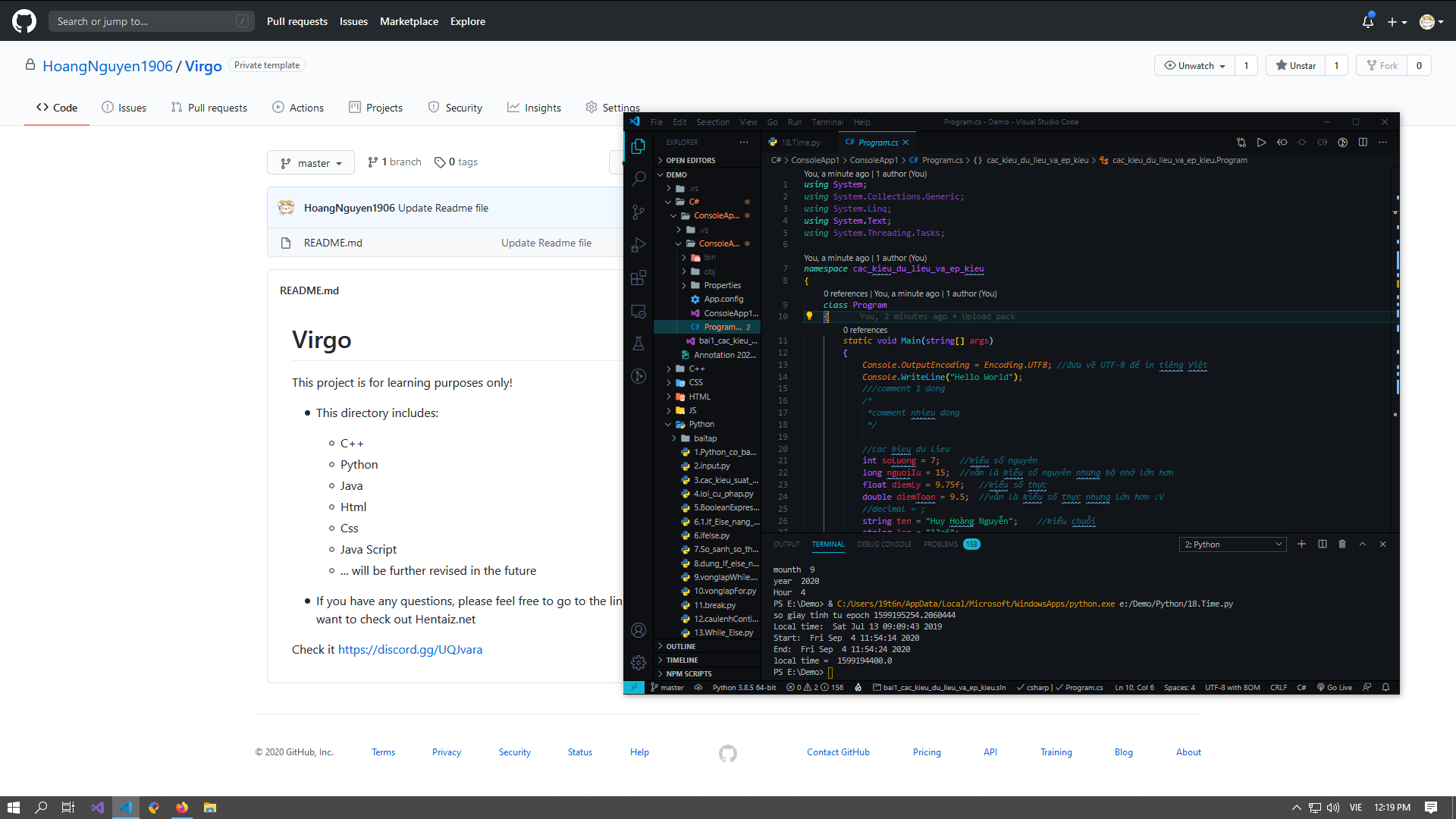Image resolution: width=1456 pixels, height=819 pixels.
Task: Open the Selection menu in VS Code
Action: pos(713,121)
